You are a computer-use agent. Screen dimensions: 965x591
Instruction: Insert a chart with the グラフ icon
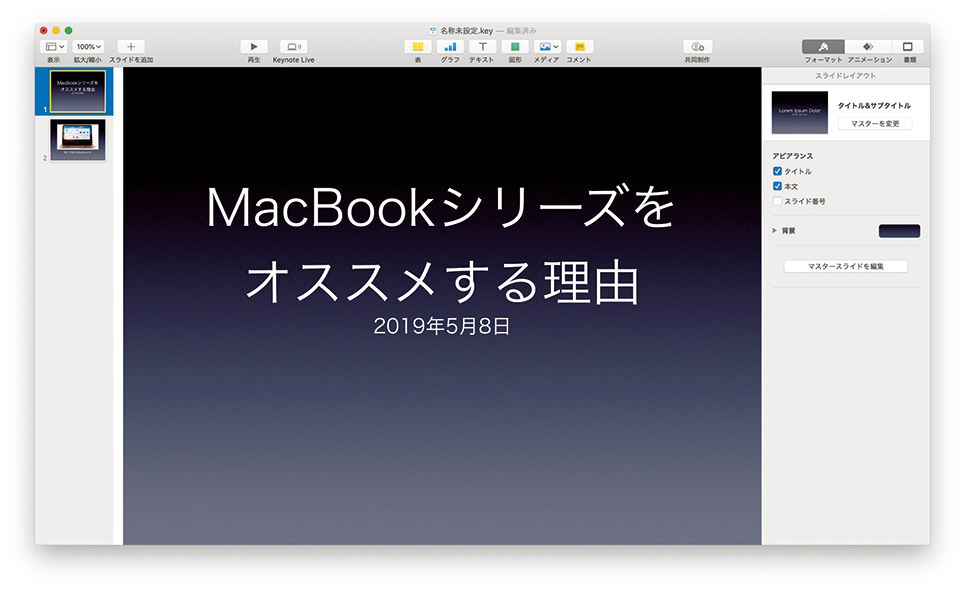point(450,47)
